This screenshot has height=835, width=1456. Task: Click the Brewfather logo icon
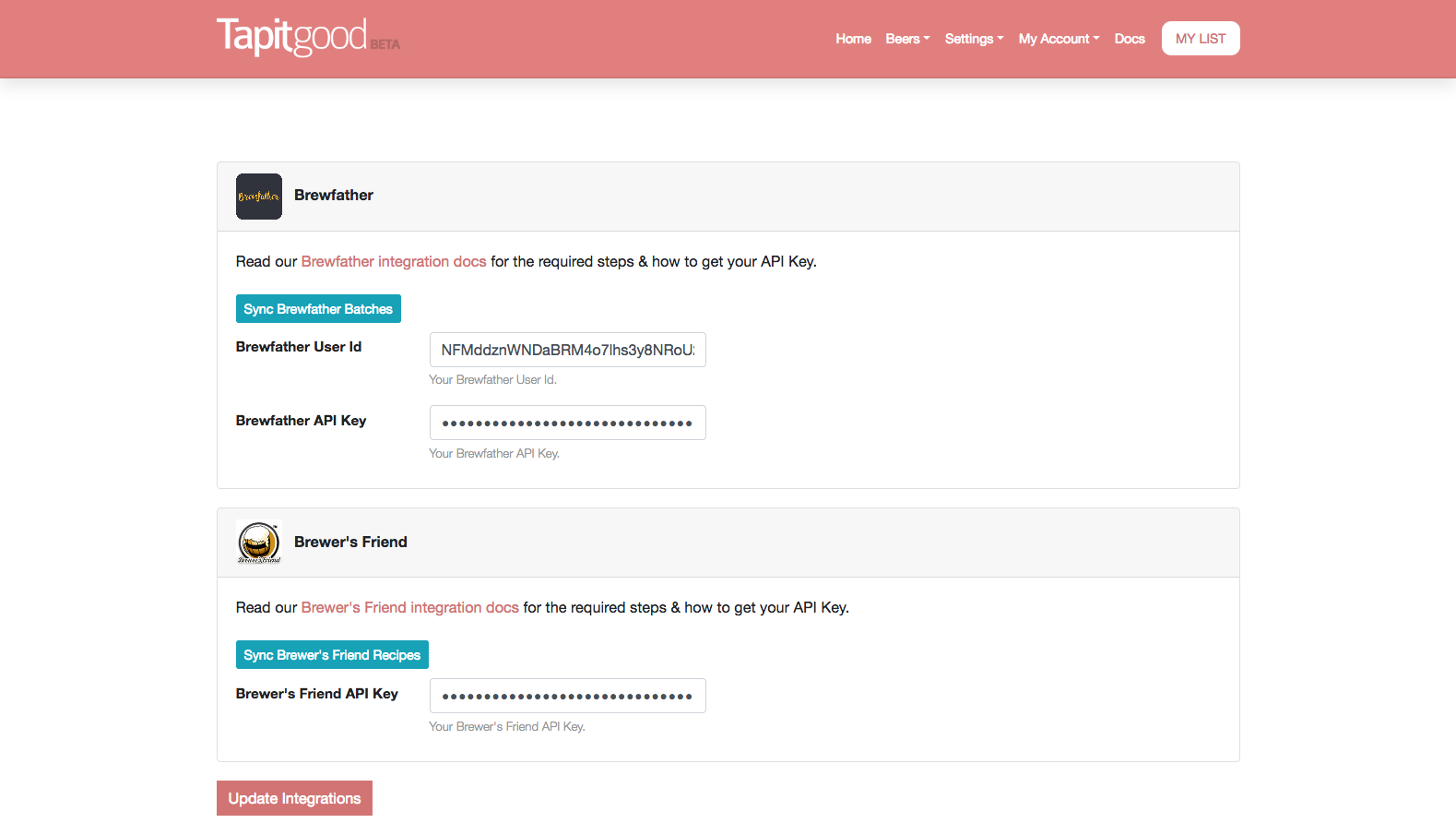click(259, 197)
